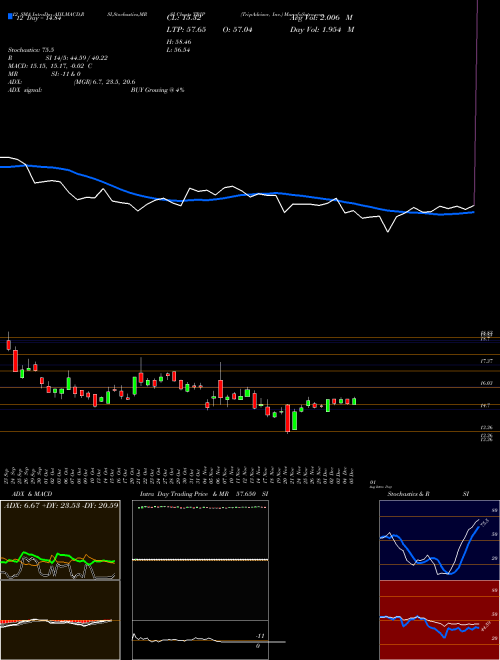500x660 pixels.
Task: Open the MACD histogram panel below ADX
Action: (x=60, y=620)
